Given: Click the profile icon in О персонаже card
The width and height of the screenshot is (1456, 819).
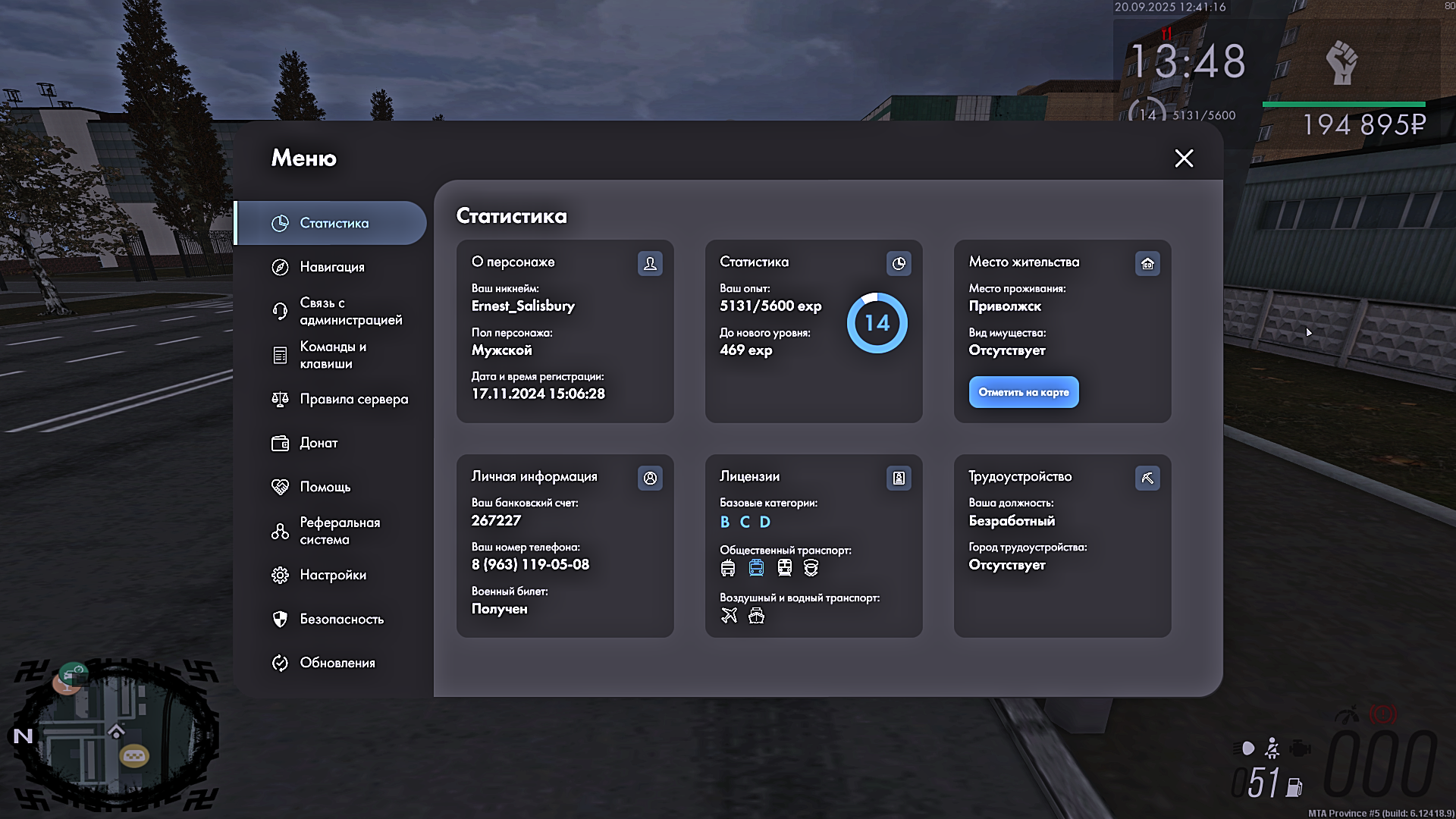Looking at the screenshot, I should pyautogui.click(x=650, y=263).
